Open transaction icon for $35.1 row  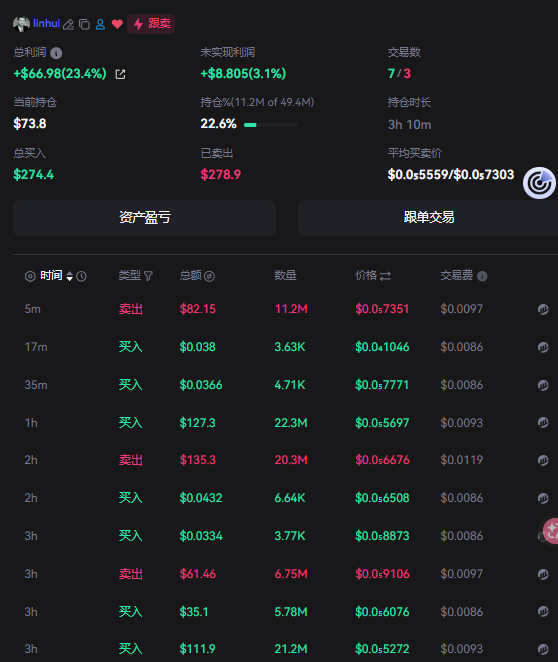pyautogui.click(x=543, y=612)
